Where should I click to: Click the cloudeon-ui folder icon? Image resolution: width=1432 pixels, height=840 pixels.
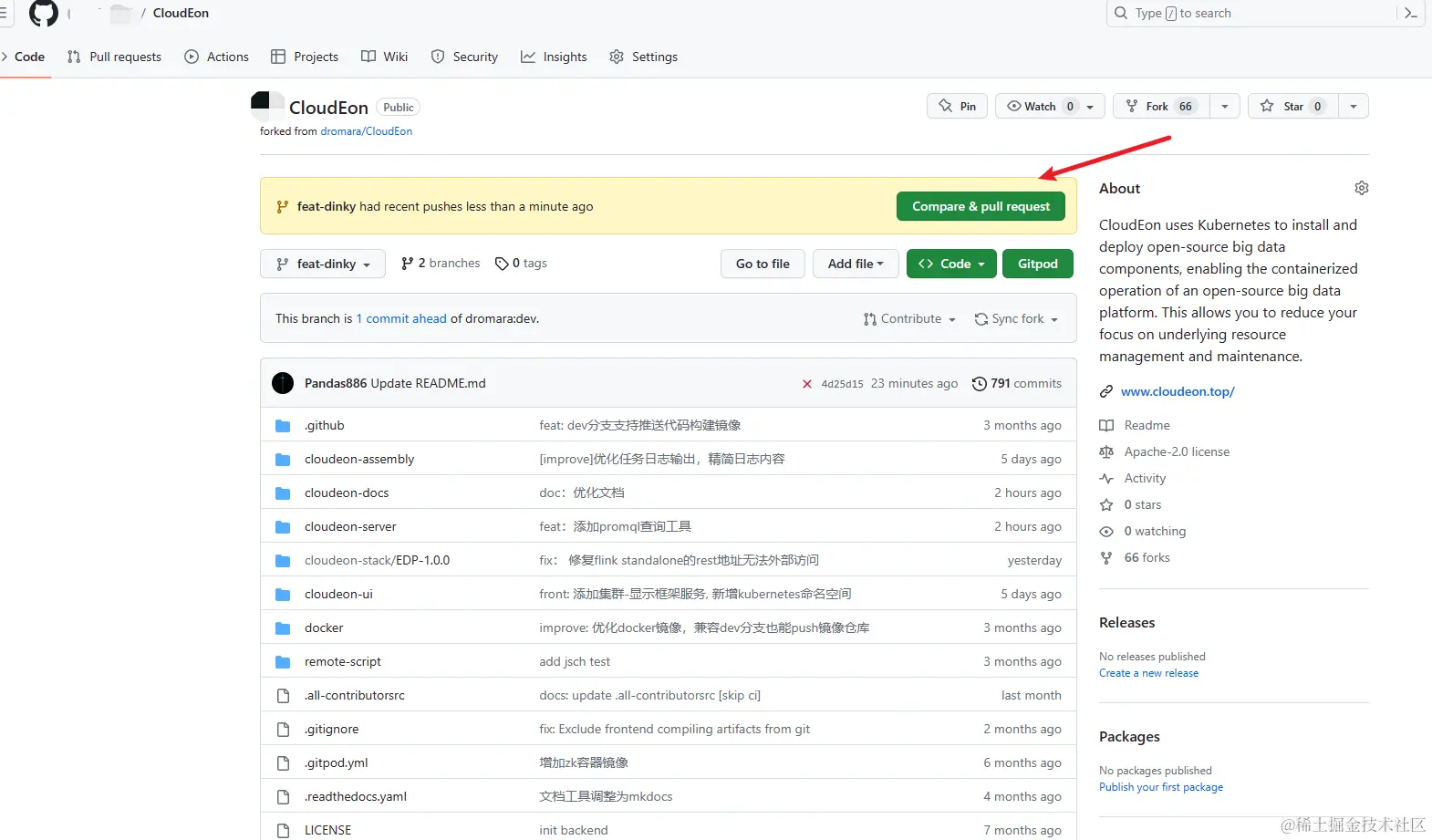coord(283,595)
